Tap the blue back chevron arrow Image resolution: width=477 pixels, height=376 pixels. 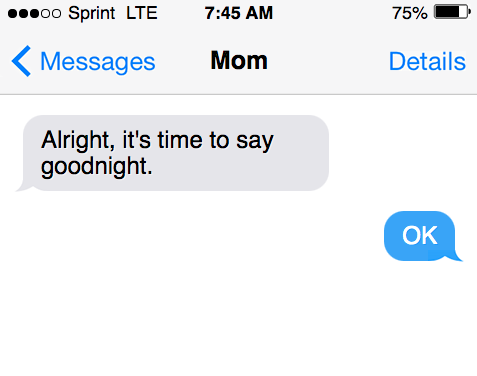pyautogui.click(x=21, y=61)
